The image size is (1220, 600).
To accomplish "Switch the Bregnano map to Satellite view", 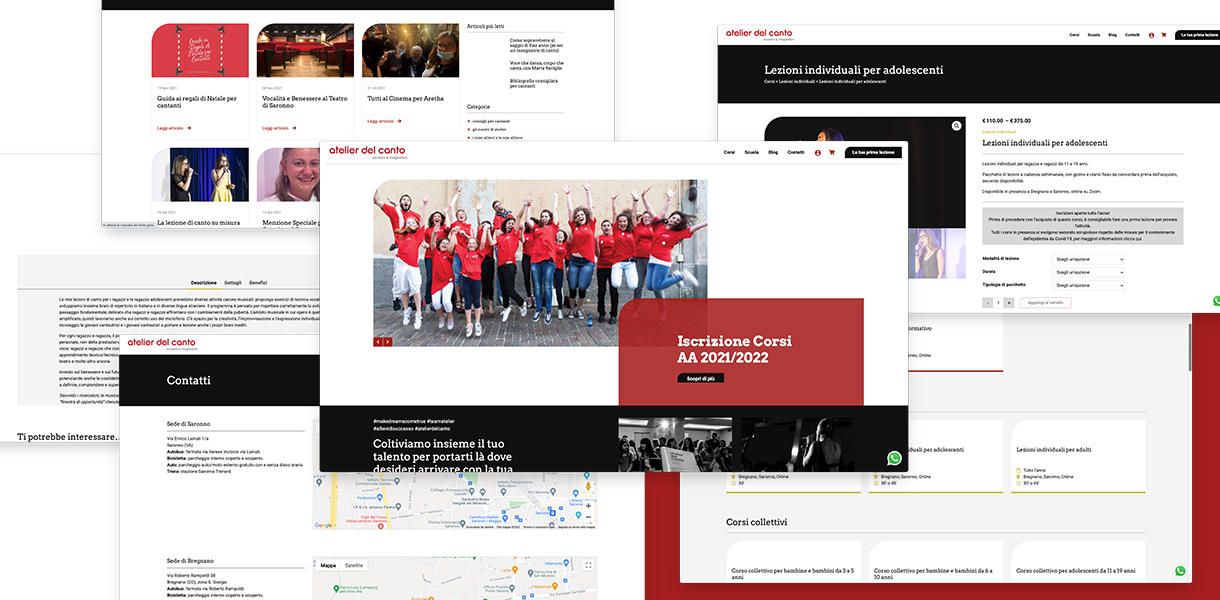I will coord(354,566).
